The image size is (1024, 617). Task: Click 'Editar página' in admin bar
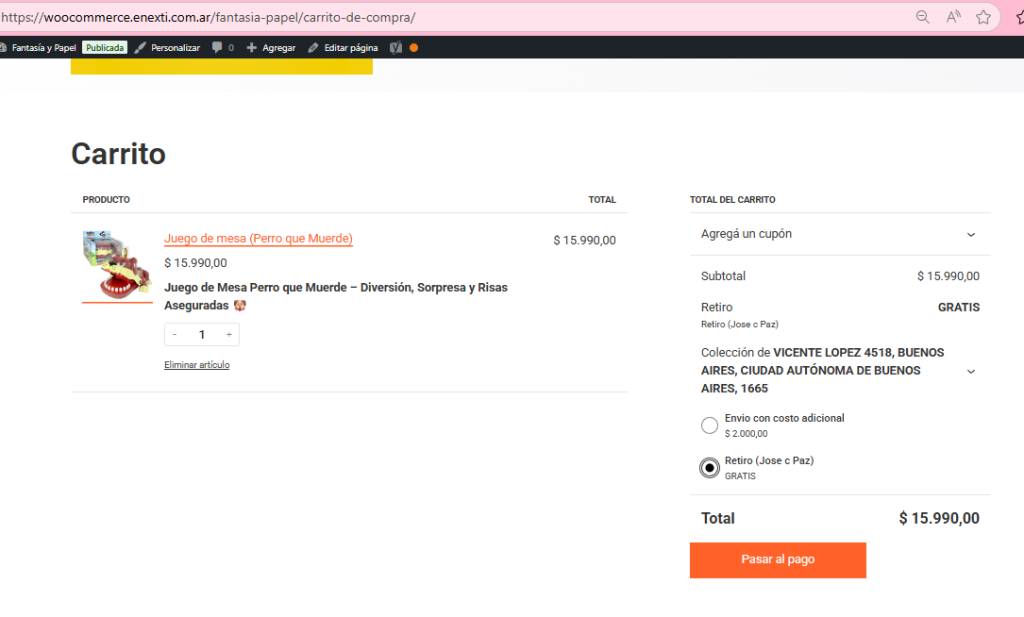click(343, 47)
